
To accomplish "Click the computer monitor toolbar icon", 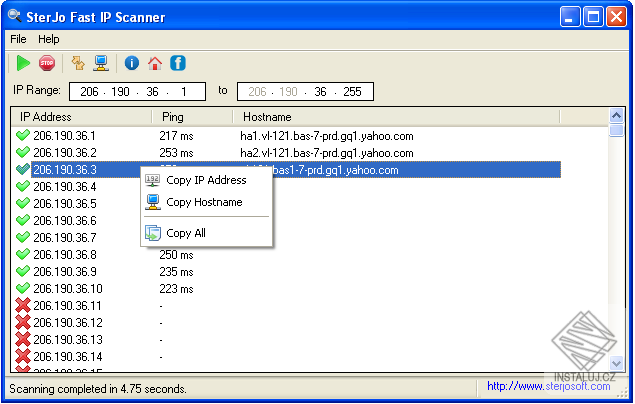I will (101, 63).
